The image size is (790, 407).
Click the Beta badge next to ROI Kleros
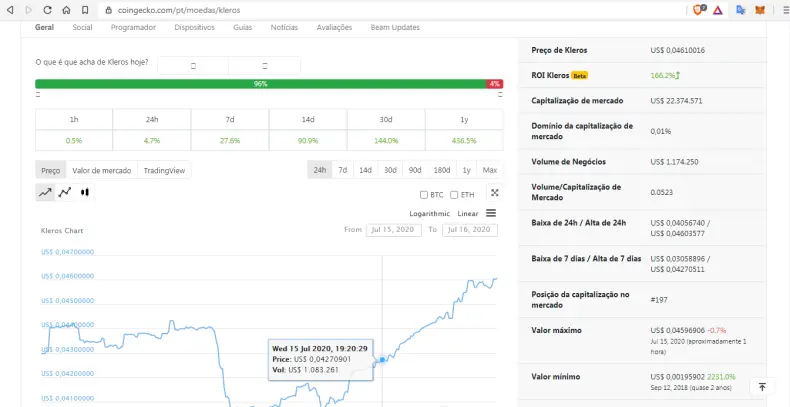(579, 76)
